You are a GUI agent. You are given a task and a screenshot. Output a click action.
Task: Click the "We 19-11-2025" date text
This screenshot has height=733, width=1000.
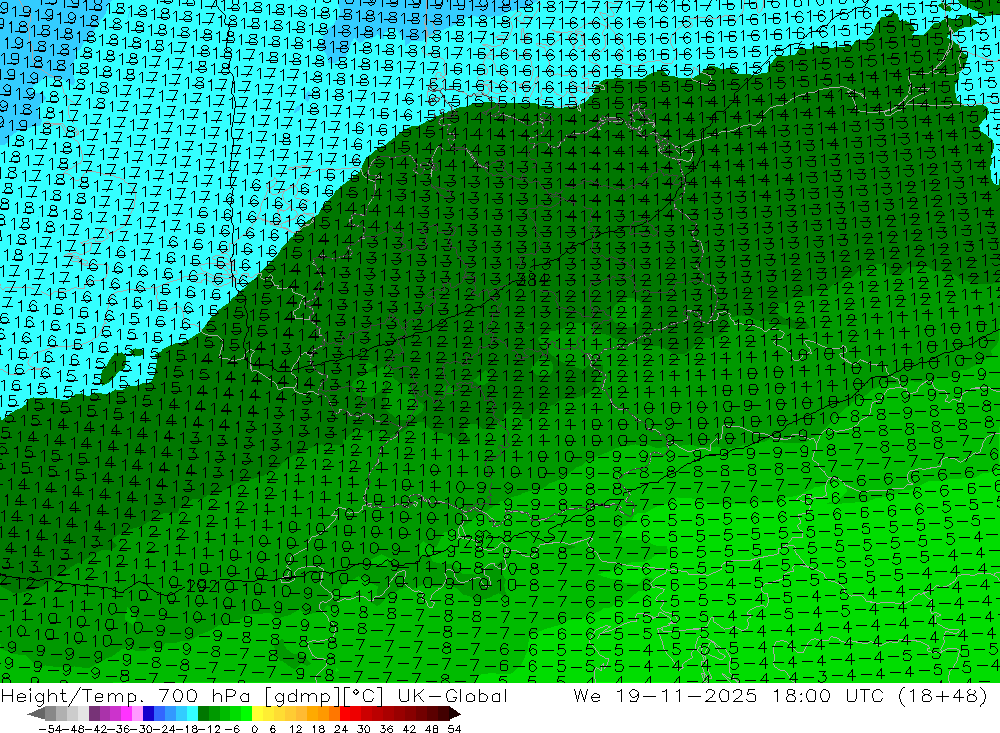tap(665, 696)
